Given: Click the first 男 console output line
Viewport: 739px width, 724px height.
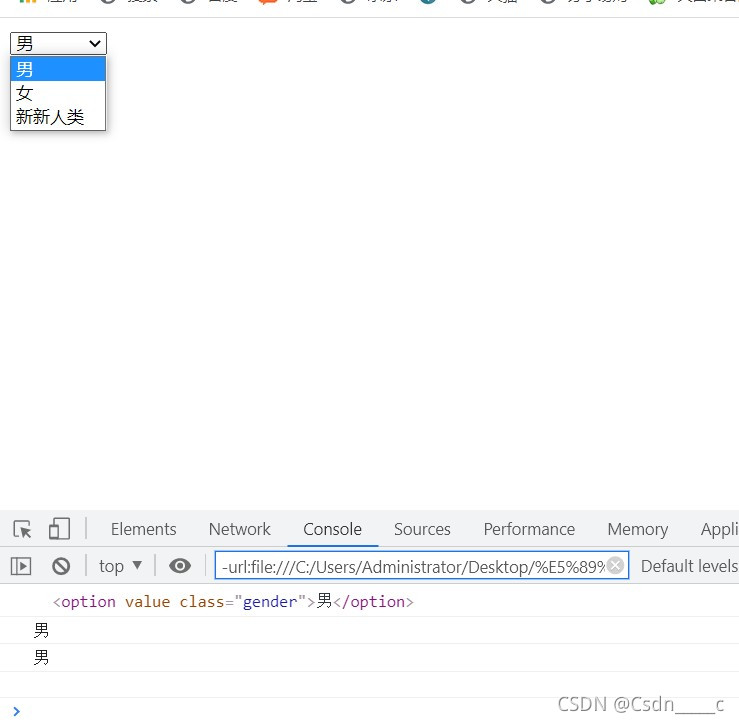Looking at the screenshot, I should 41,630.
